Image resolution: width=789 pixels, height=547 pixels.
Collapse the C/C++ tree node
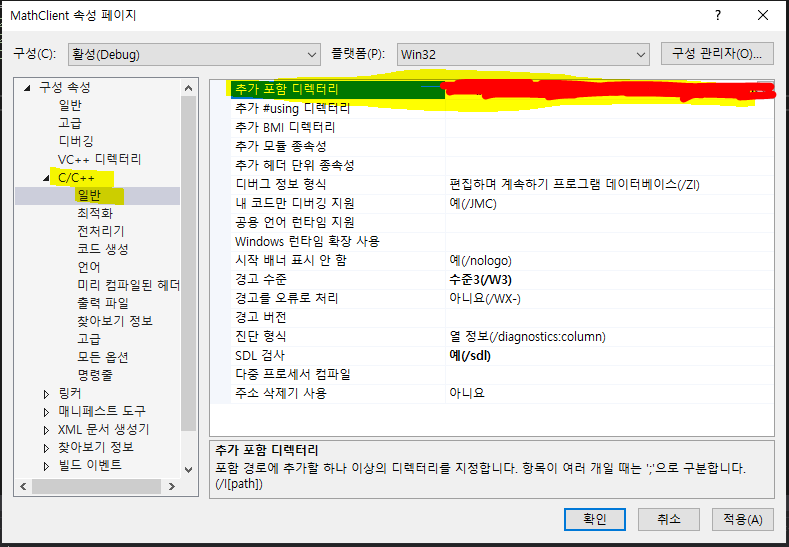(46, 178)
